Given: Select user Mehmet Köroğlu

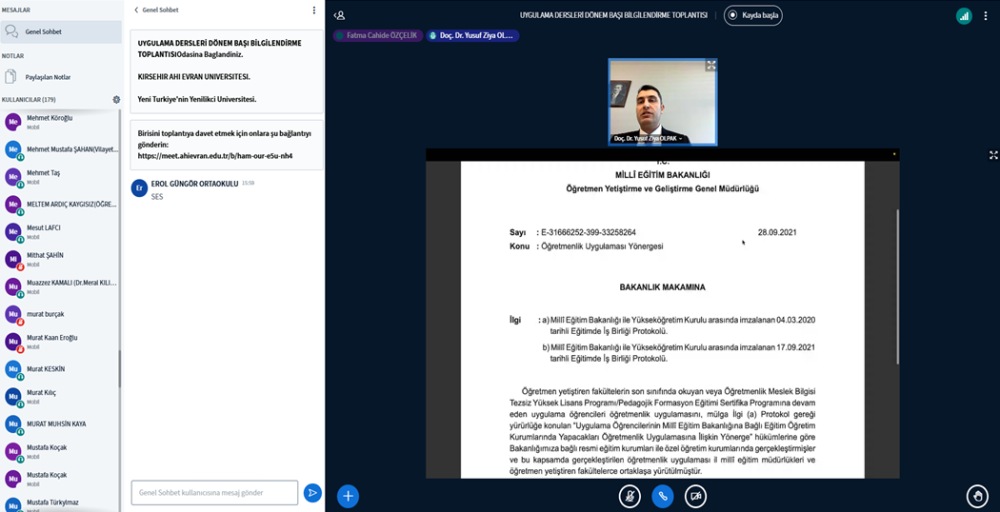Looking at the screenshot, I should pos(61,122).
